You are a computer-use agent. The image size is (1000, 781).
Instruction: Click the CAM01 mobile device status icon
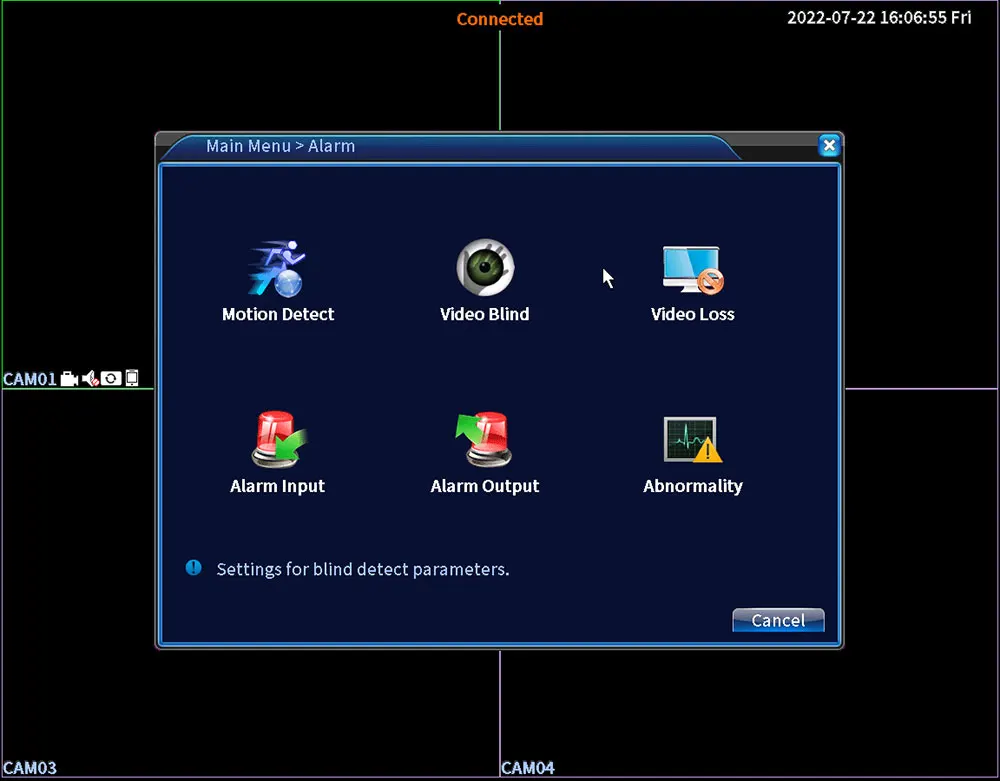coord(131,378)
